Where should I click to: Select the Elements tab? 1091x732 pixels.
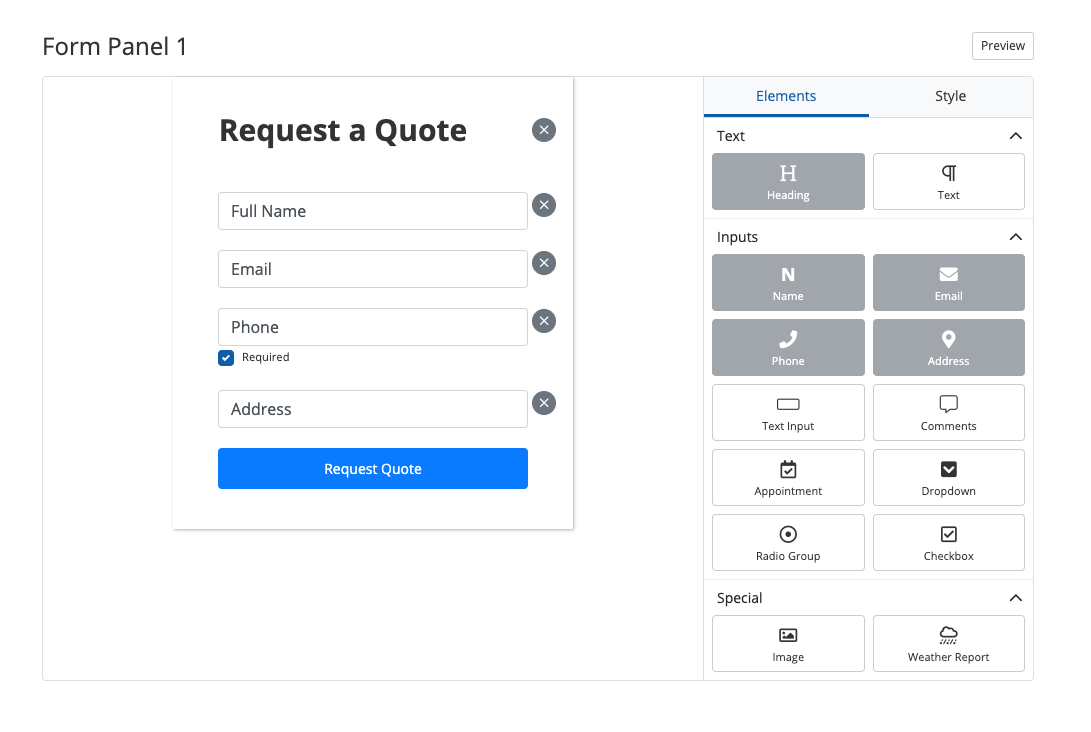[x=786, y=96]
